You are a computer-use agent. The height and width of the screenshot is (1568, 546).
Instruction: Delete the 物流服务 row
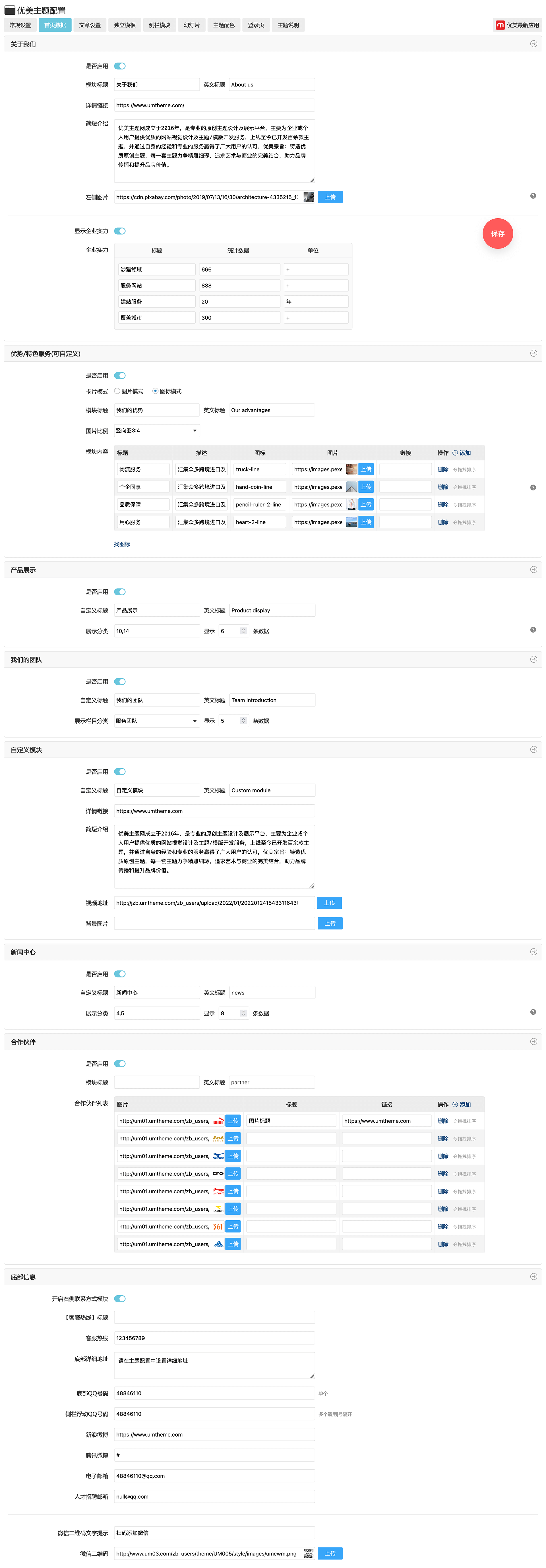pyautogui.click(x=442, y=469)
